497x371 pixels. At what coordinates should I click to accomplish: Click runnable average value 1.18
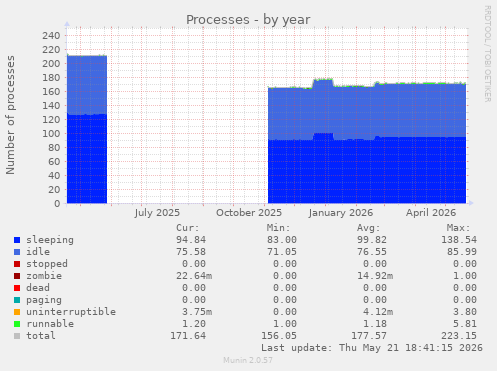(x=375, y=324)
